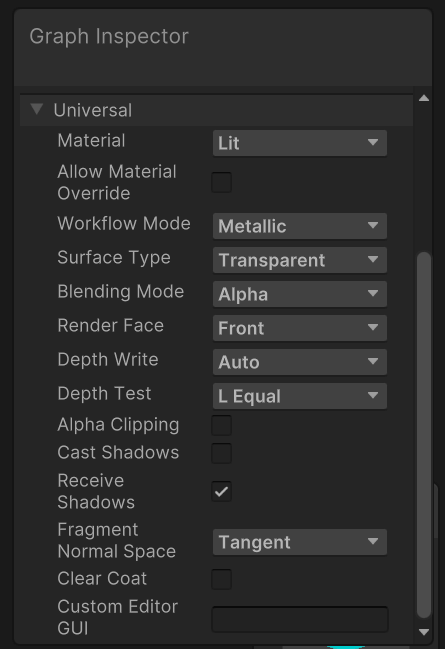Screen dimensions: 445x649
Task: Click the scrollbar down arrow
Action: [x=423, y=632]
